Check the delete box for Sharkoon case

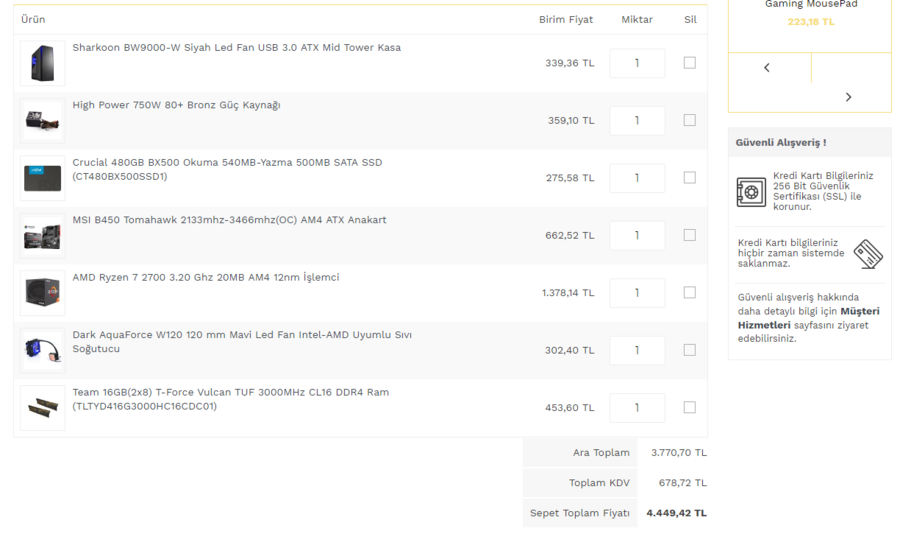[689, 63]
